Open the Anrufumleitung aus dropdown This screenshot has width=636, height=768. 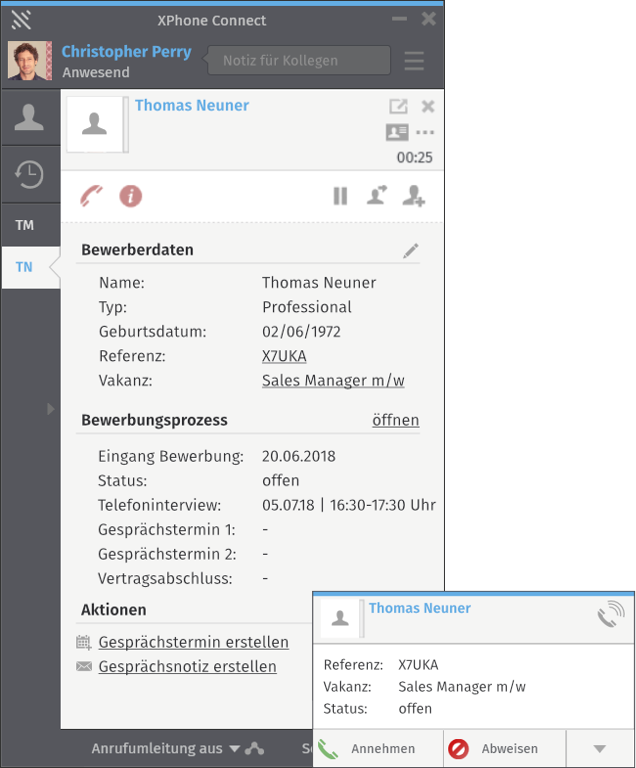click(x=166, y=748)
